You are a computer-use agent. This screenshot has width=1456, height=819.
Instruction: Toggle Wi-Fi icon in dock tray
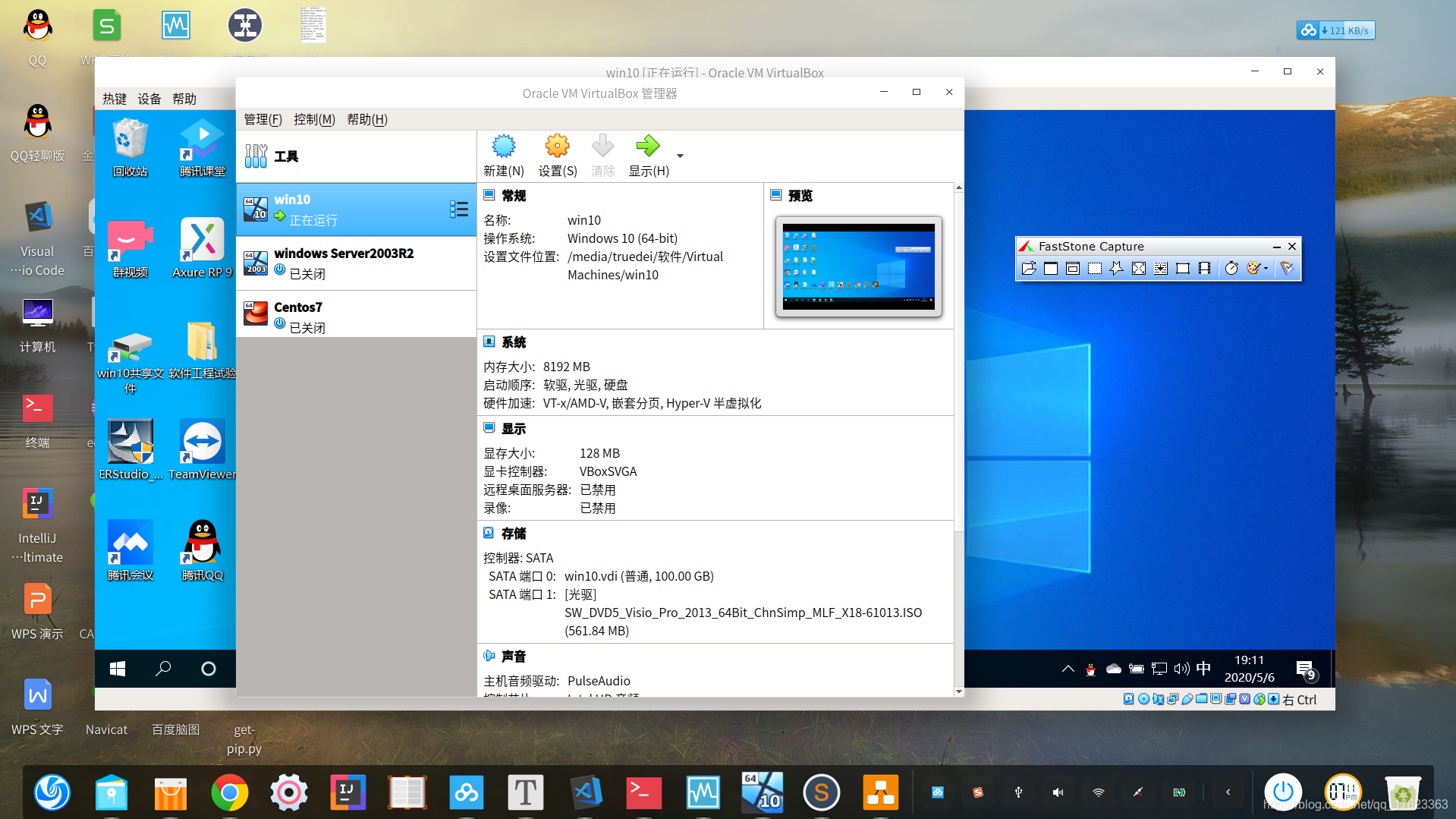pos(1098,792)
